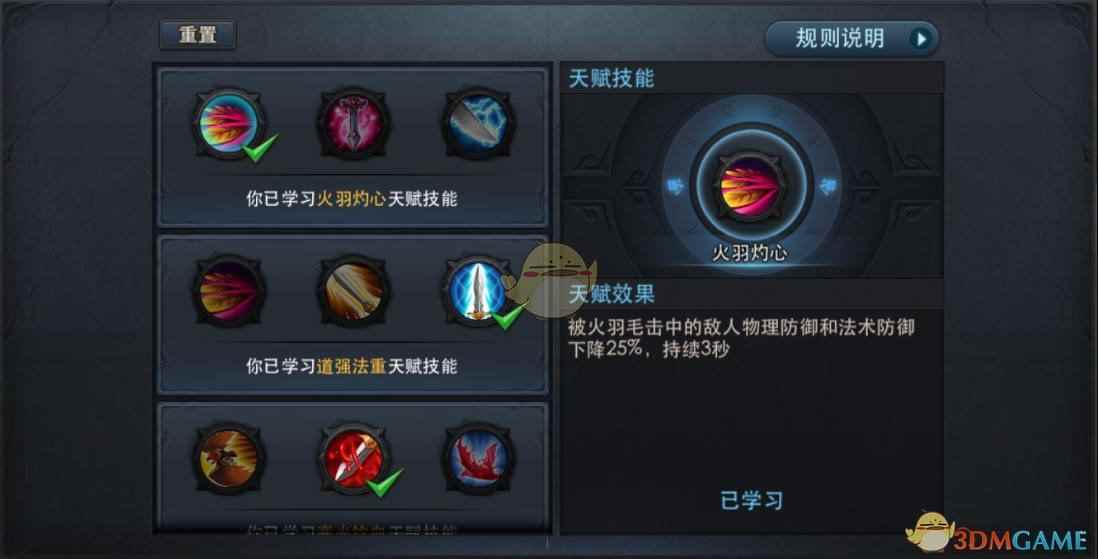1098x559 pixels.
Task: Choose the golden sword slash talent icon
Action: (x=353, y=291)
